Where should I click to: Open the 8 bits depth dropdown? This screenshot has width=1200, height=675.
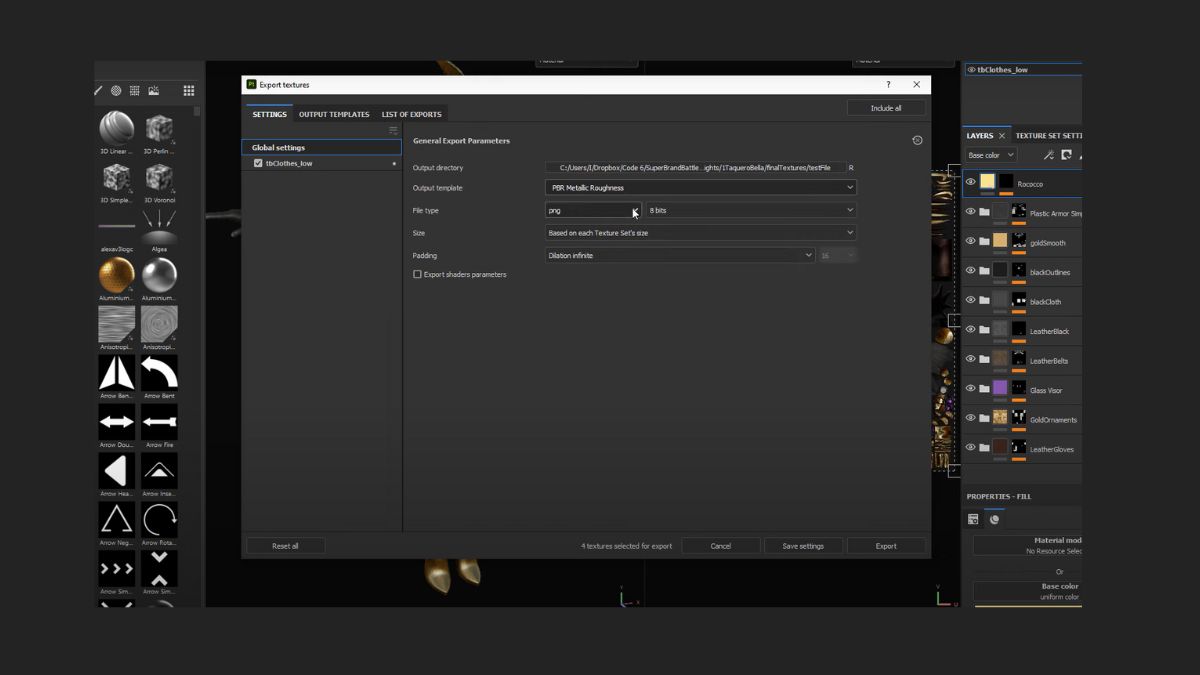[x=751, y=210]
